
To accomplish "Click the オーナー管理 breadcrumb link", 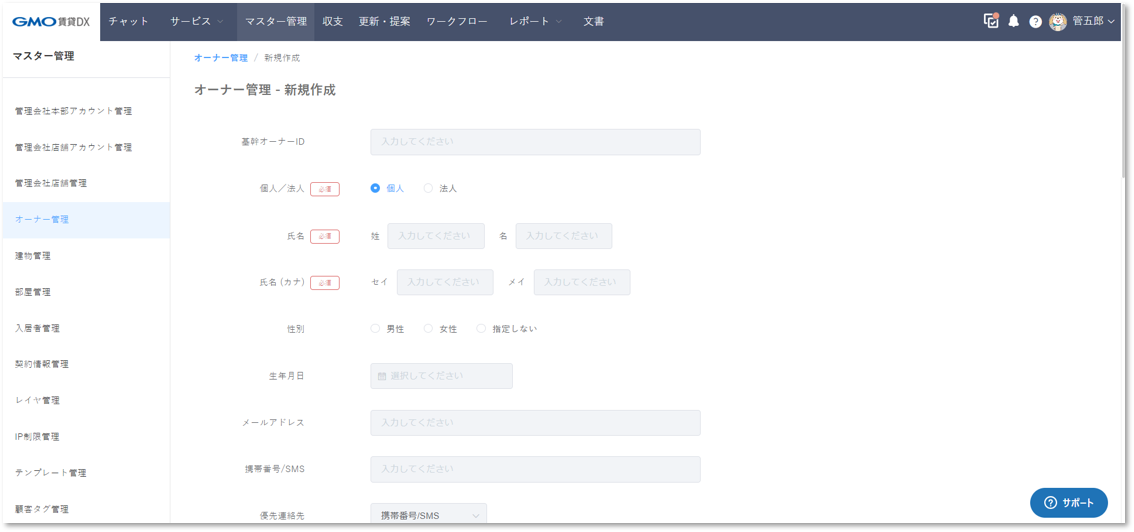I will (221, 58).
